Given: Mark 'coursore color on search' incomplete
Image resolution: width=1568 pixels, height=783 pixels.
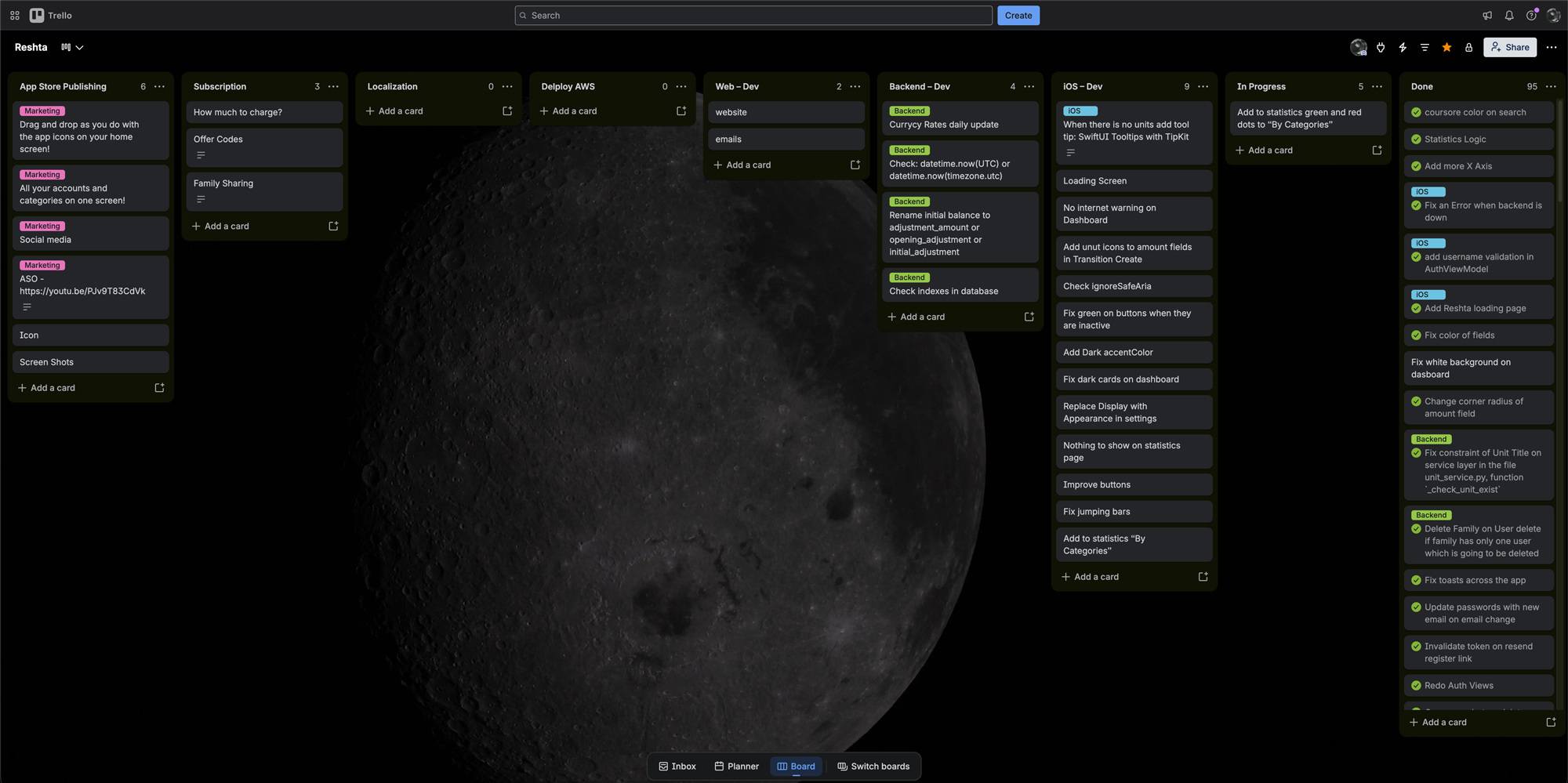Looking at the screenshot, I should coord(1416,112).
